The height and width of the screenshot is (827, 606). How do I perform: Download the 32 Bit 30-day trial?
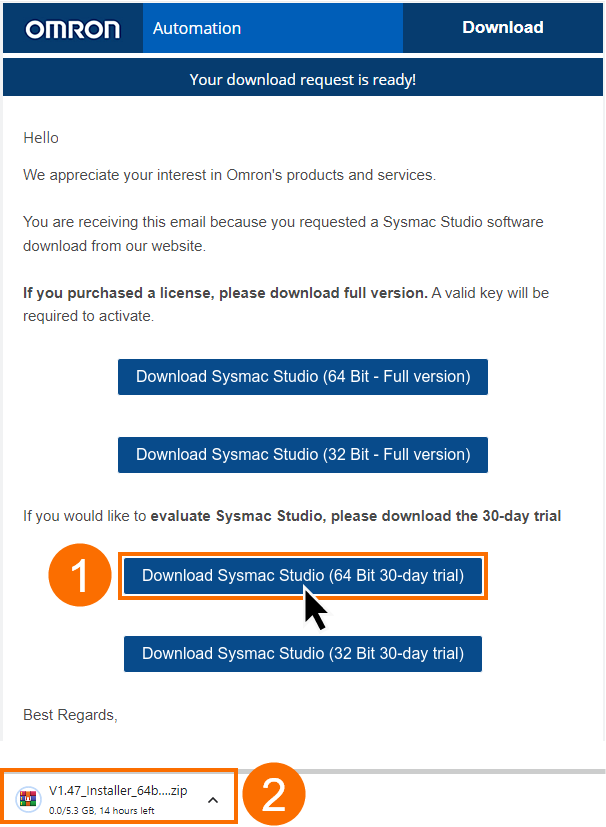302,653
